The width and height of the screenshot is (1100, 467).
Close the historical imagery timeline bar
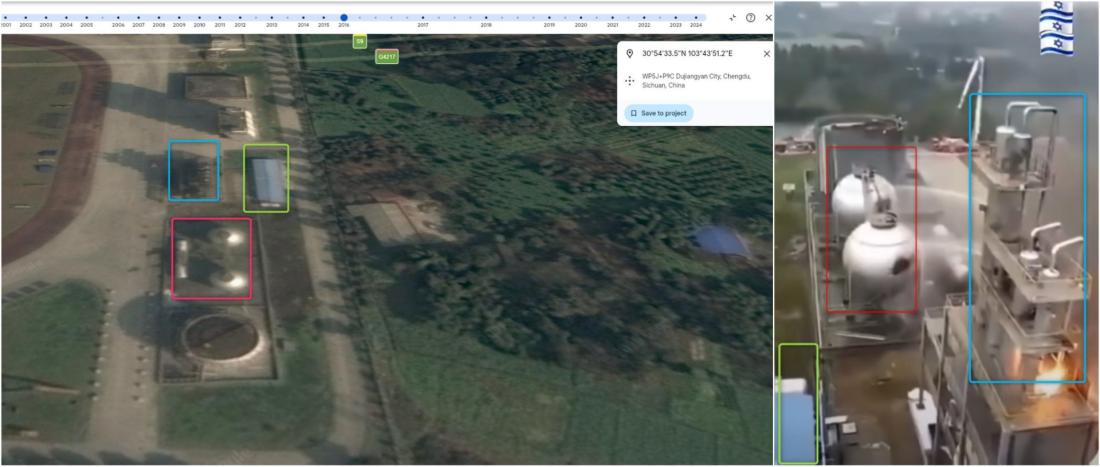click(x=768, y=17)
